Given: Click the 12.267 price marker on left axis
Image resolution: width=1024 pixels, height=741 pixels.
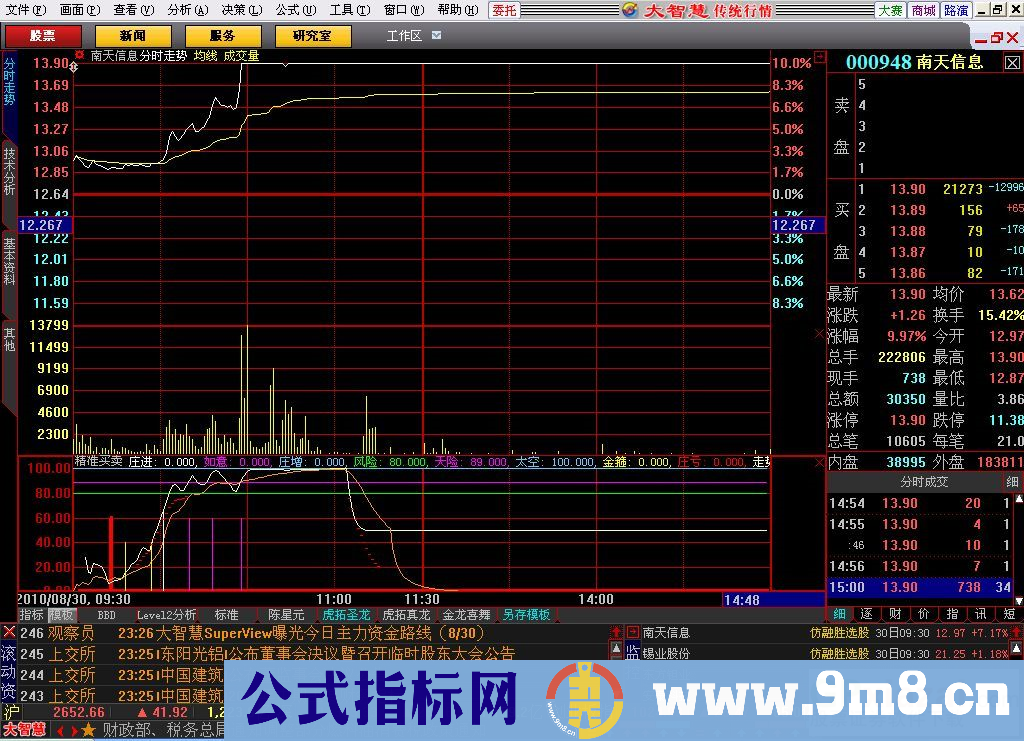Looking at the screenshot, I should pyautogui.click(x=44, y=226).
